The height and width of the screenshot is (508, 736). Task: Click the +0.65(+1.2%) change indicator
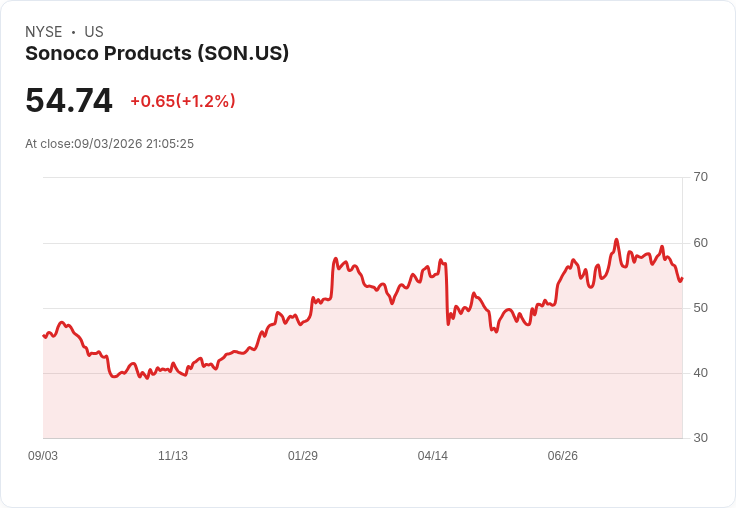tap(183, 101)
